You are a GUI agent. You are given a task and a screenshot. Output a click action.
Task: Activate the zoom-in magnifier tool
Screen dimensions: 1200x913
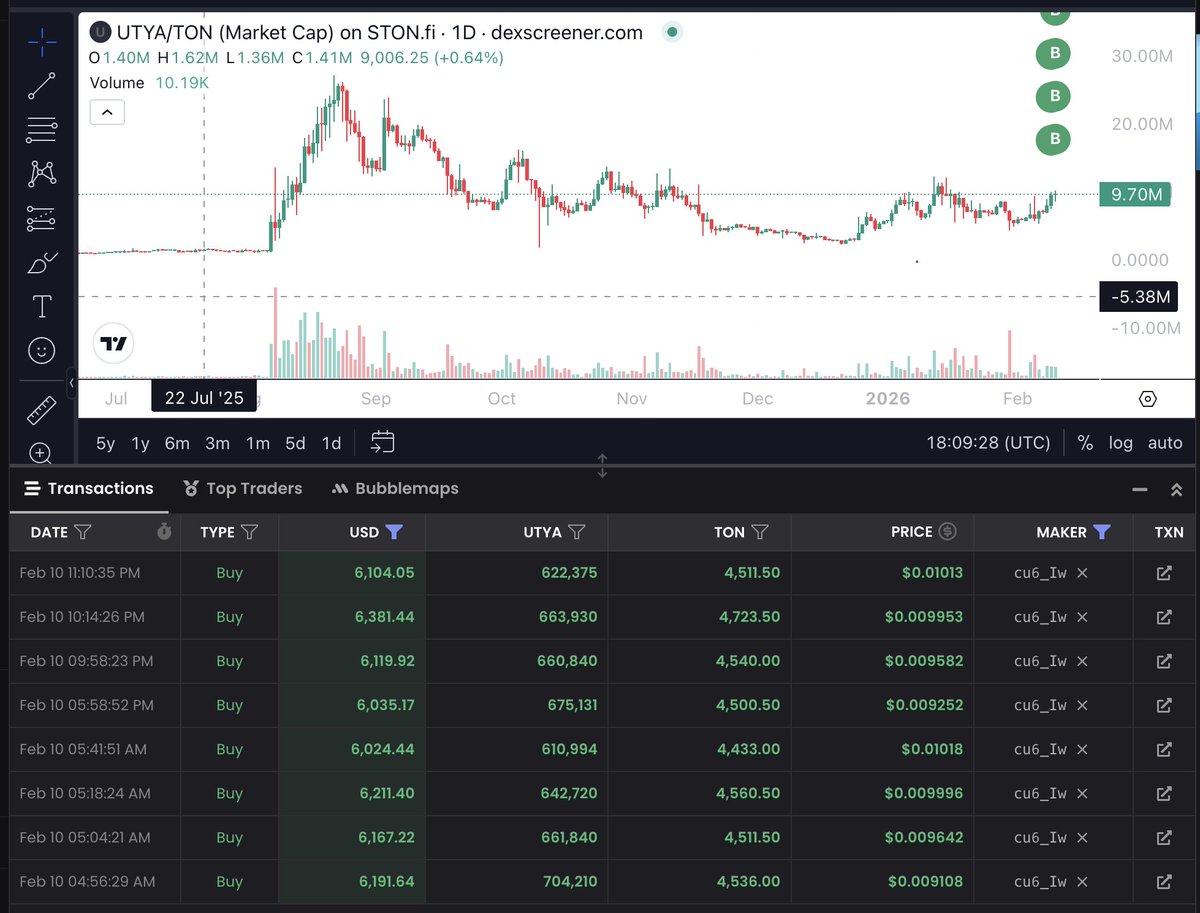click(x=41, y=453)
